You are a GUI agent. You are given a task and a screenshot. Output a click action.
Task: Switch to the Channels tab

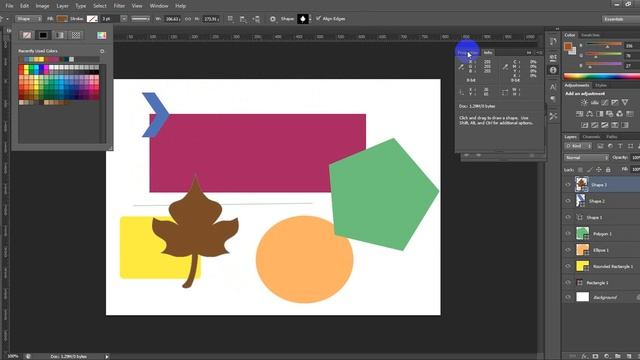pyautogui.click(x=591, y=137)
